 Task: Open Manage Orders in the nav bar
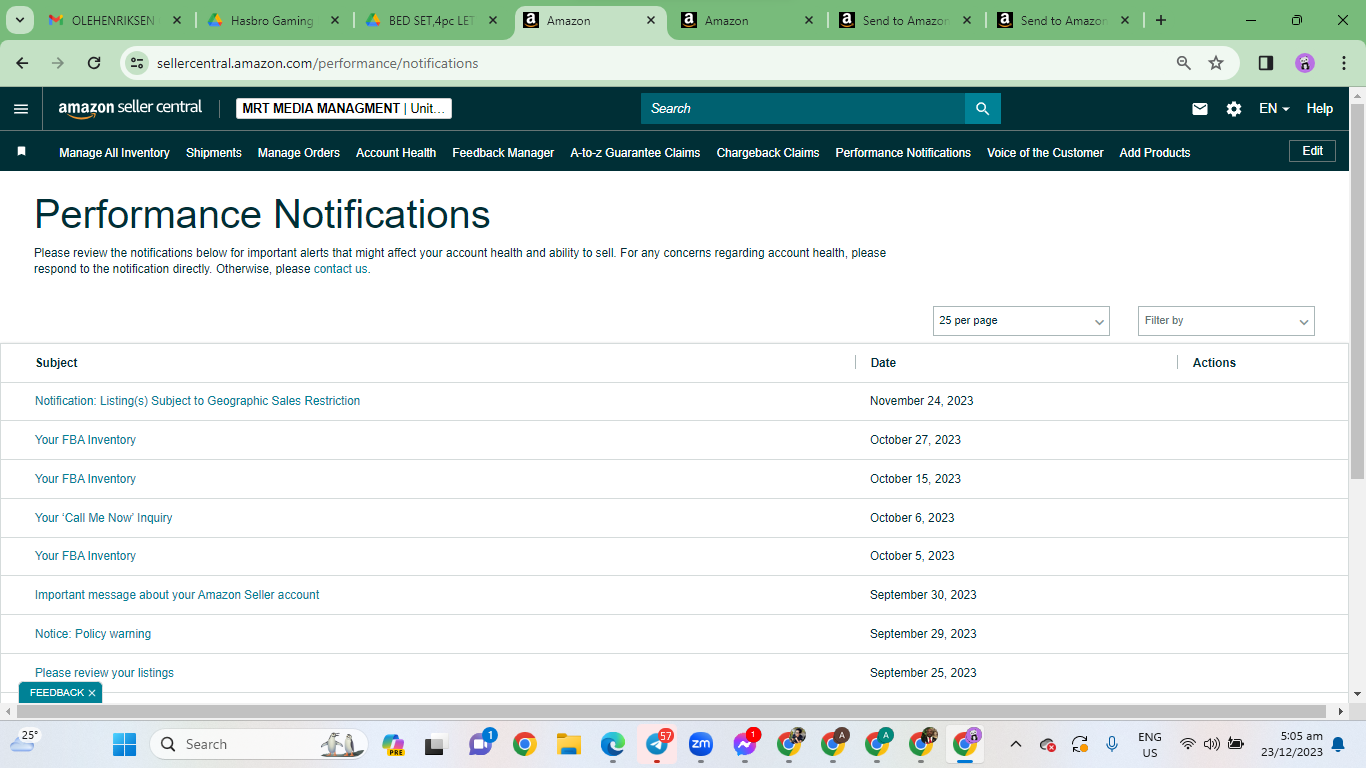point(299,153)
